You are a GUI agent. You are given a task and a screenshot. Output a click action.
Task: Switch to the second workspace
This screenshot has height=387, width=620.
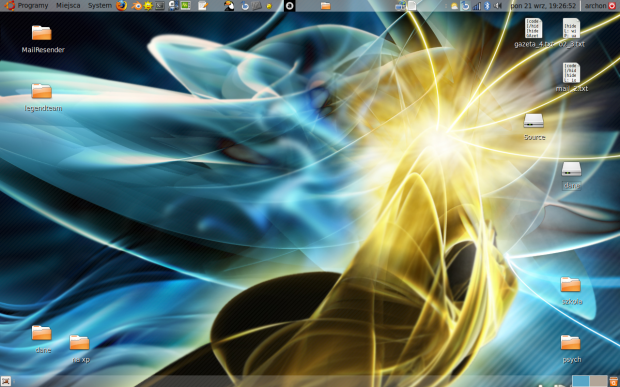pyautogui.click(x=598, y=381)
